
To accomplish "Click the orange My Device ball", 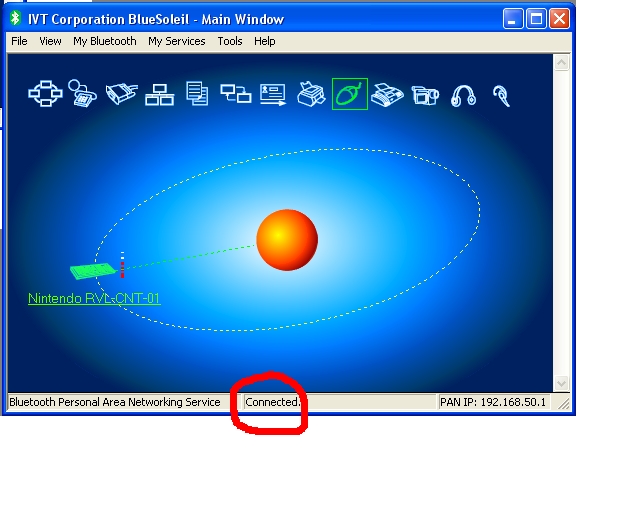I will click(x=287, y=240).
